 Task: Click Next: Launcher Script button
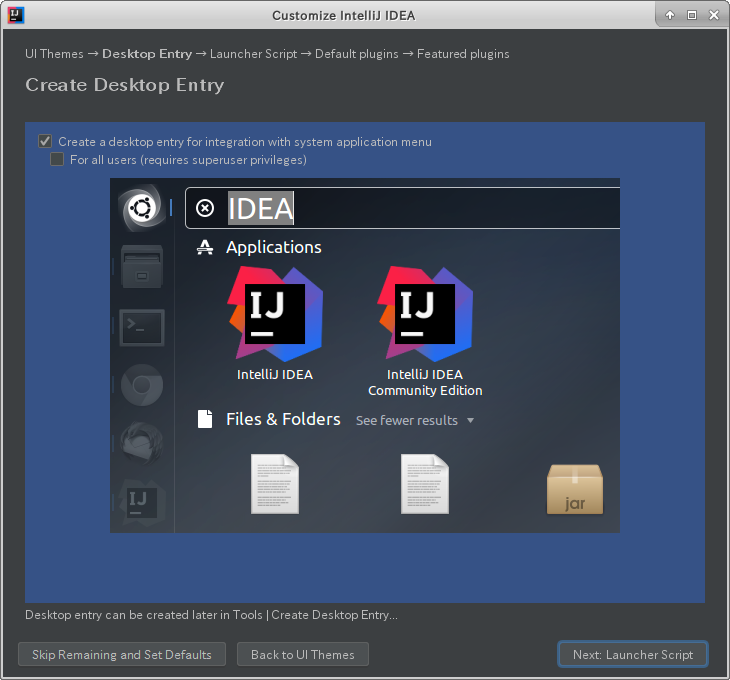pyautogui.click(x=633, y=654)
